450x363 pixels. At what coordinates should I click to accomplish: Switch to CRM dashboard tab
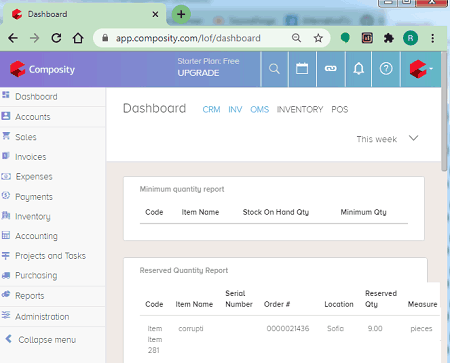point(211,109)
